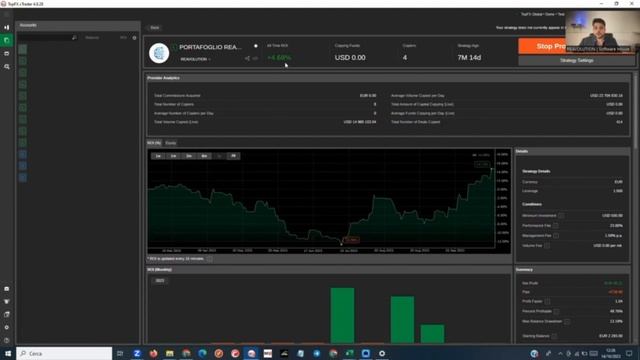The width and height of the screenshot is (640, 360).
Task: Click the 7M 14d strategy age value
Action: (x=469, y=58)
